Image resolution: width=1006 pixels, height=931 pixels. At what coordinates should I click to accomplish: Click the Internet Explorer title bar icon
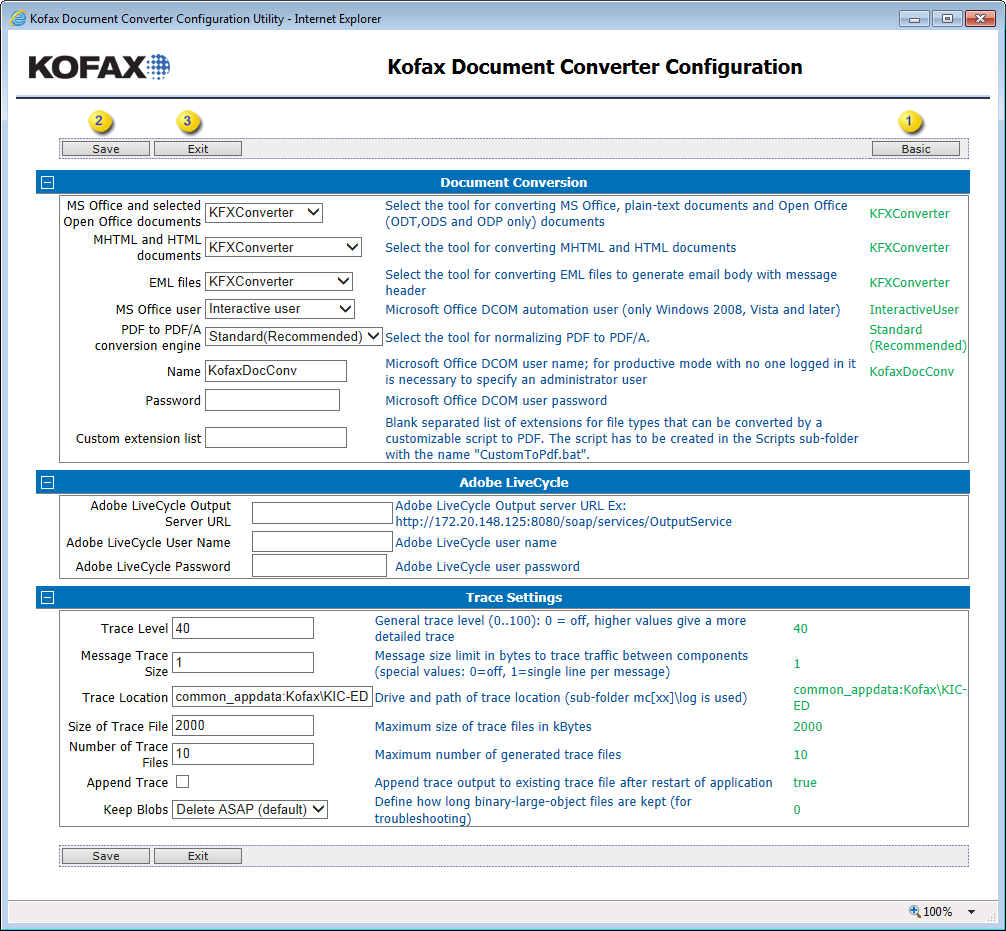coord(18,19)
